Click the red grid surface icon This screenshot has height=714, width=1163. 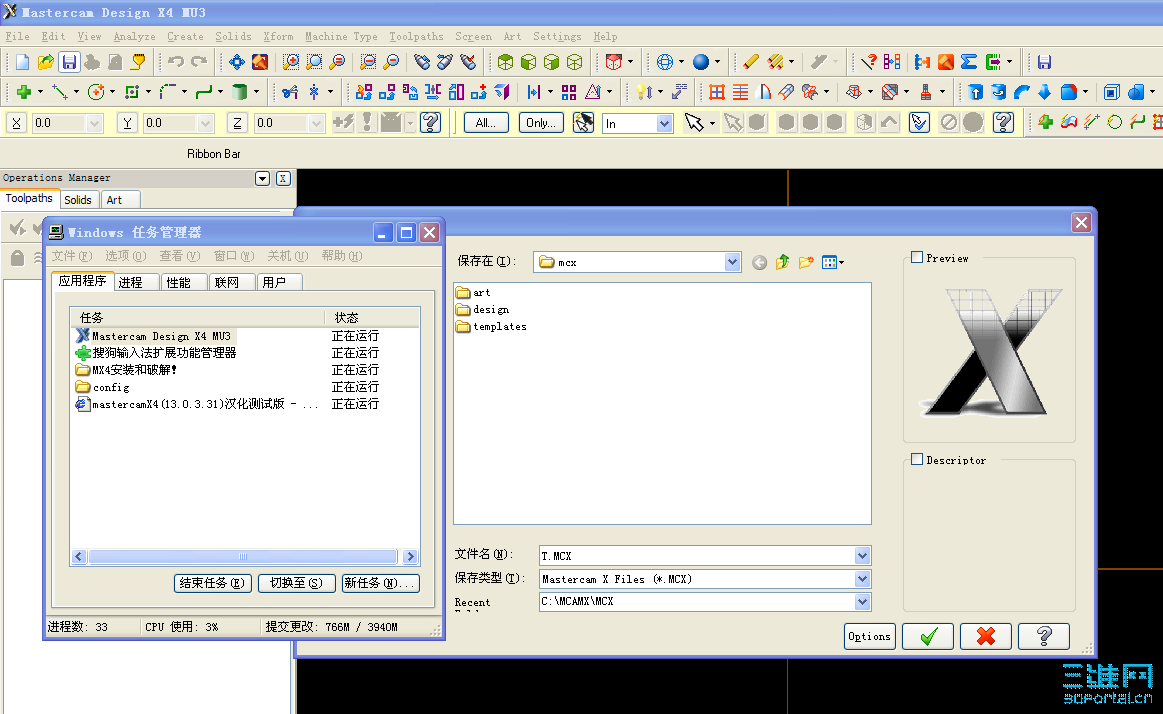pos(716,92)
